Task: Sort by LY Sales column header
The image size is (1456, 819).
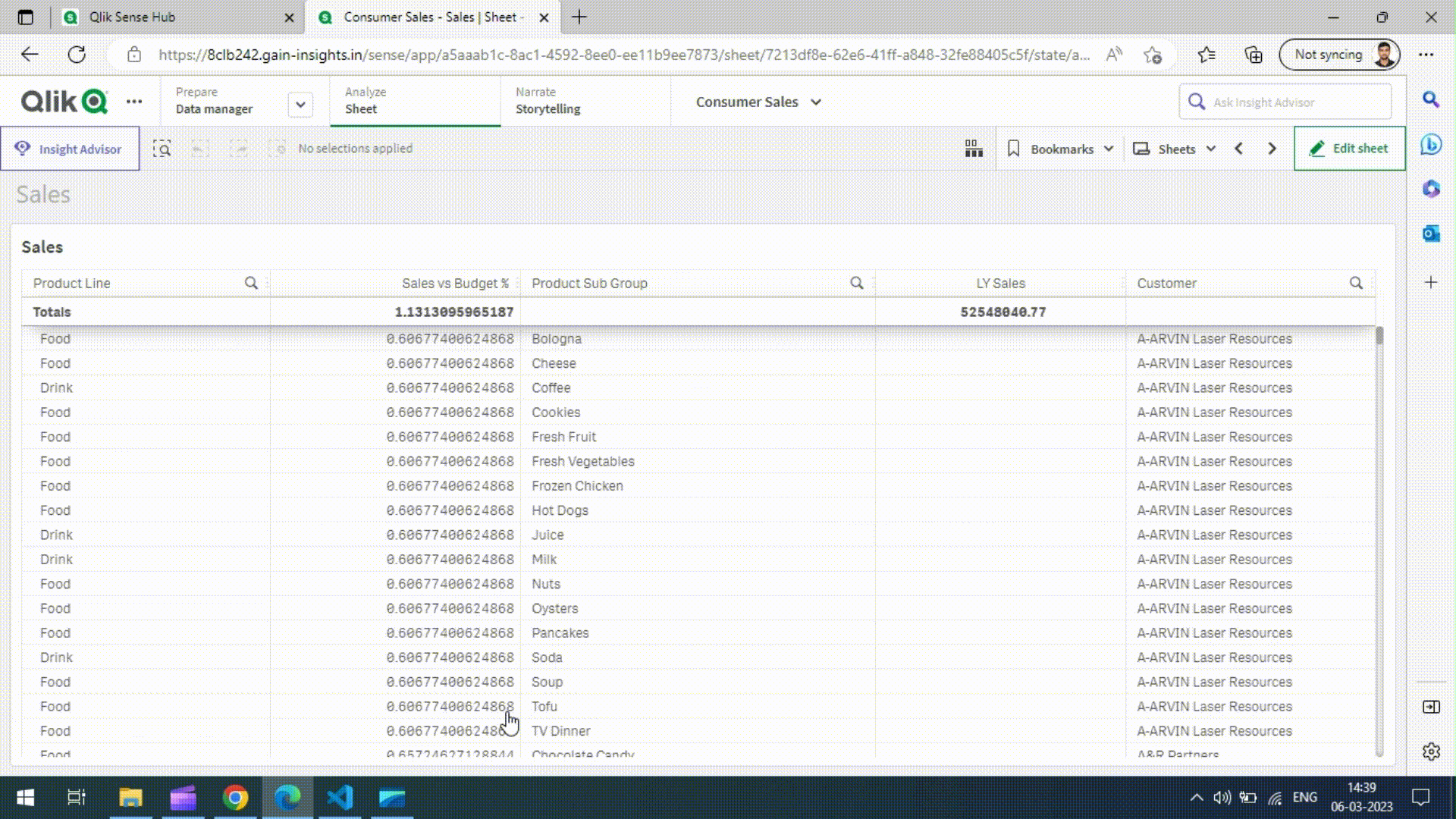Action: (1000, 283)
